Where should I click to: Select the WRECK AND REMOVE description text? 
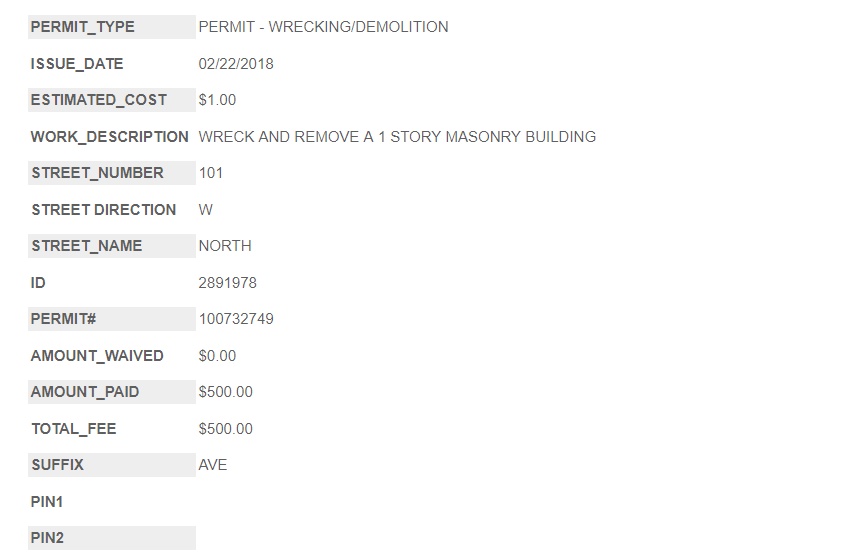click(397, 137)
